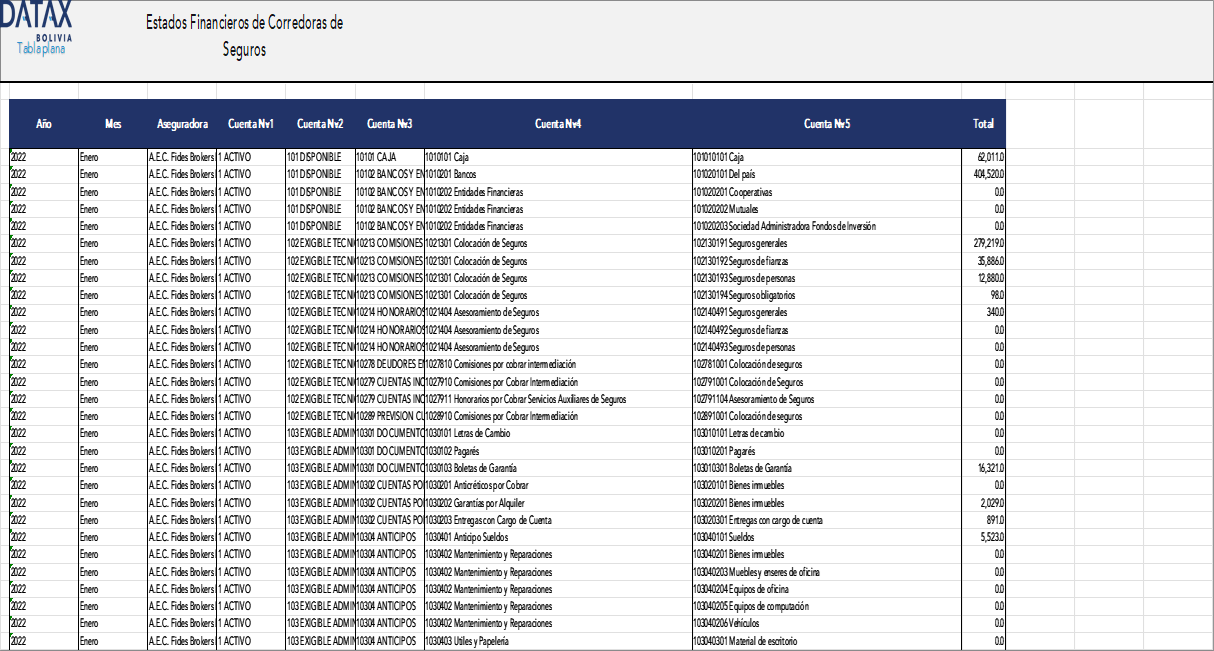Click the 102130192 Seguros de fianzas cell

pos(827,261)
